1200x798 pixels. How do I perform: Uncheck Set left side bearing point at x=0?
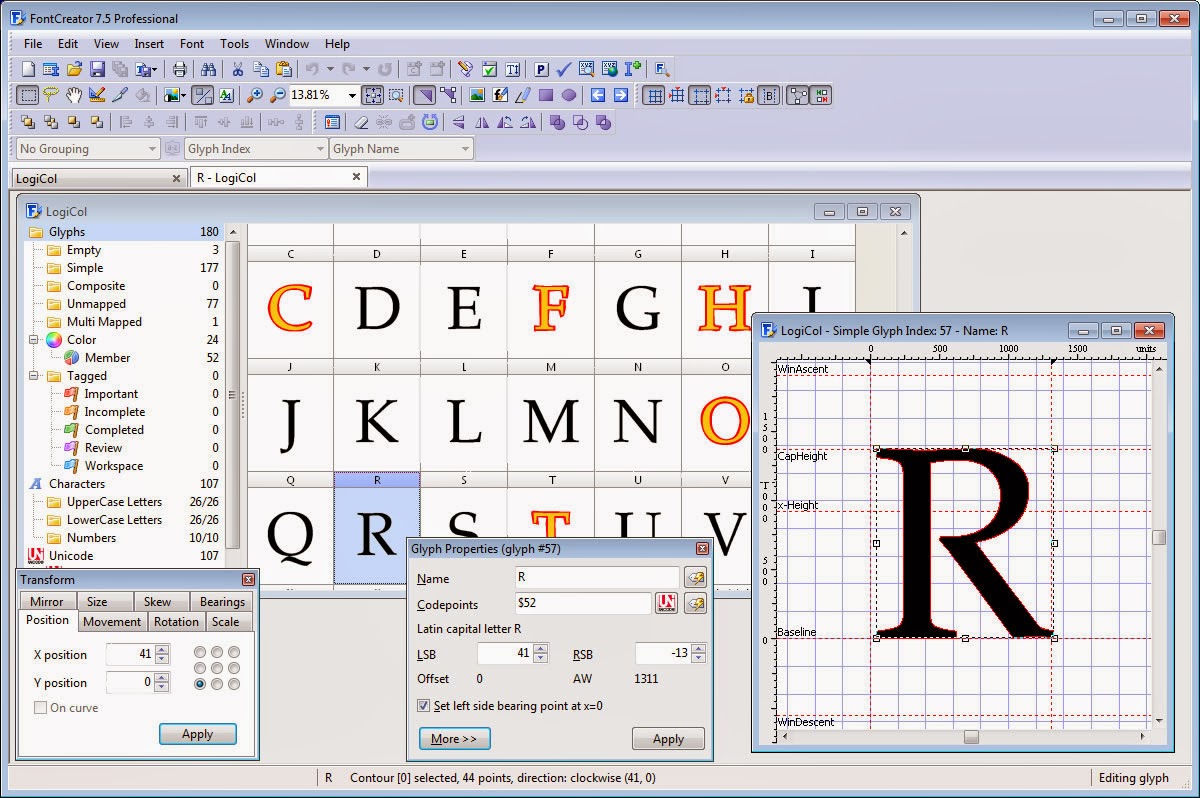(x=423, y=705)
